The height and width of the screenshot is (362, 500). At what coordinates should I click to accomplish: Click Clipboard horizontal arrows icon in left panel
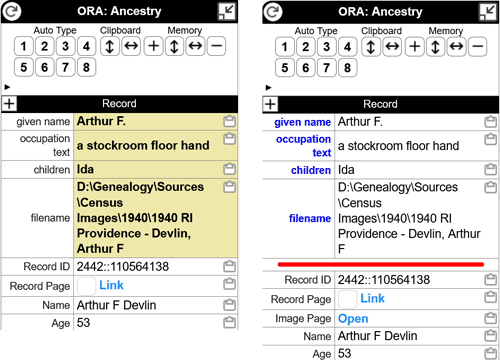[131, 46]
